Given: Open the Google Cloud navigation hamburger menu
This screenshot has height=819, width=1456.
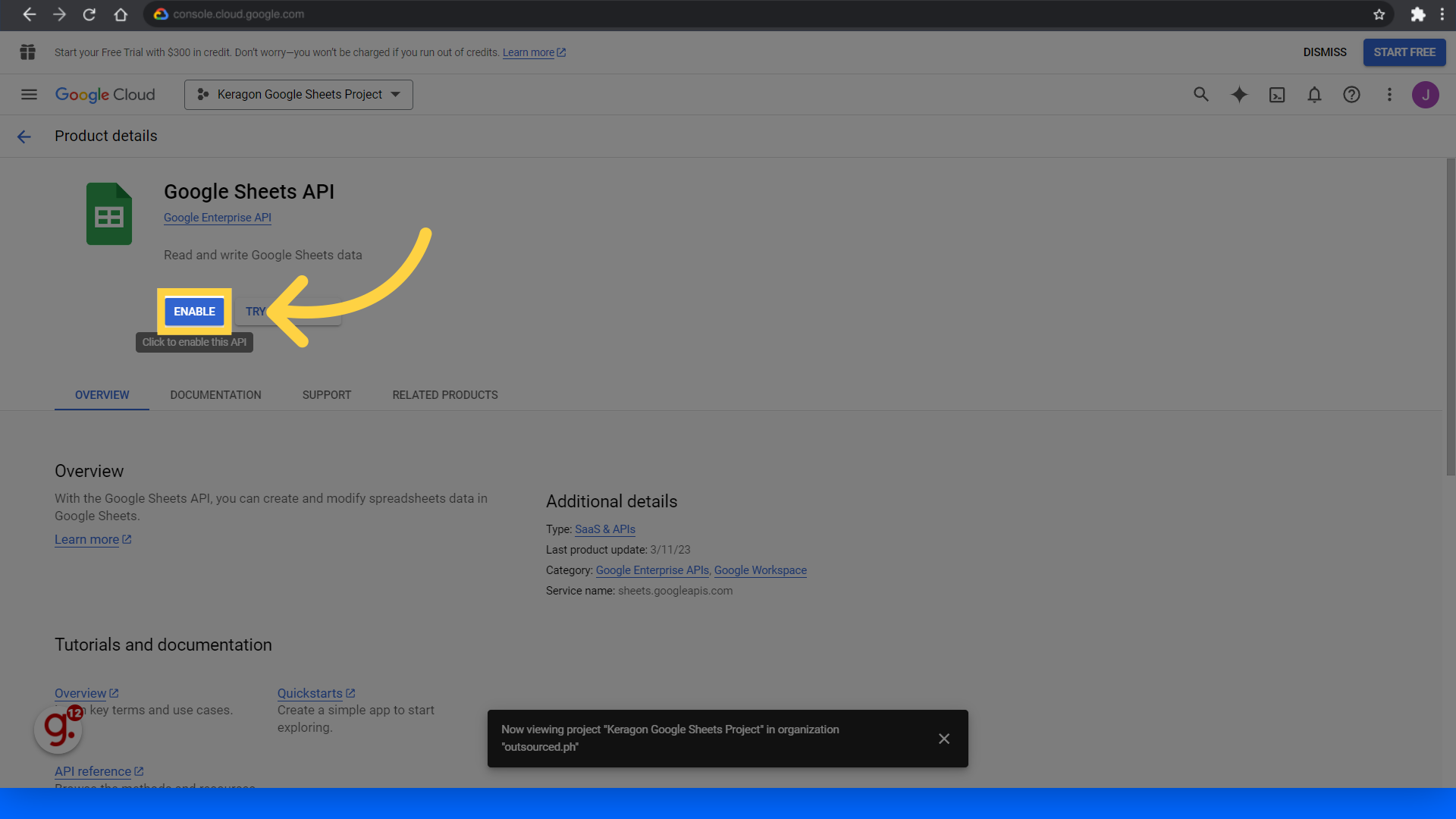Looking at the screenshot, I should 29,95.
